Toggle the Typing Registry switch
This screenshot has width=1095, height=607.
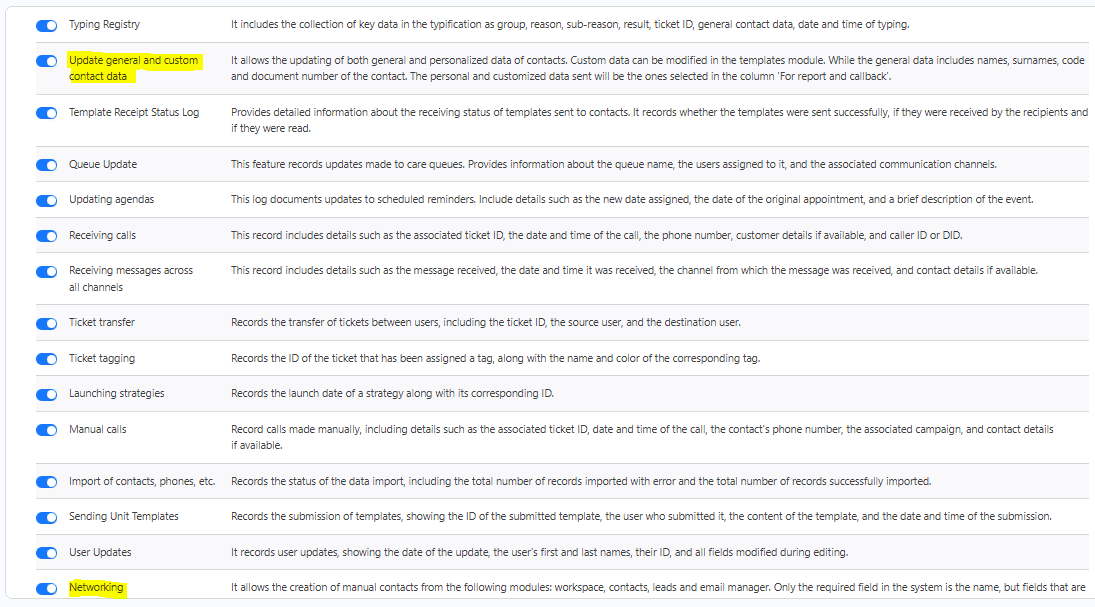pyautogui.click(x=46, y=25)
